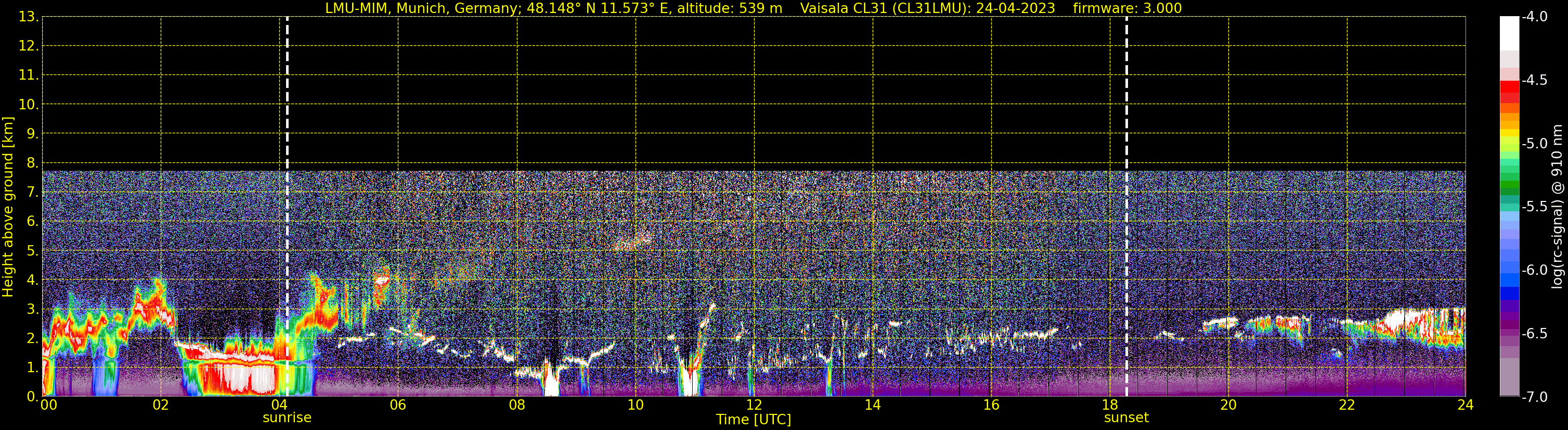Click the 9 km height tick label
1568x430 pixels.
coord(32,133)
